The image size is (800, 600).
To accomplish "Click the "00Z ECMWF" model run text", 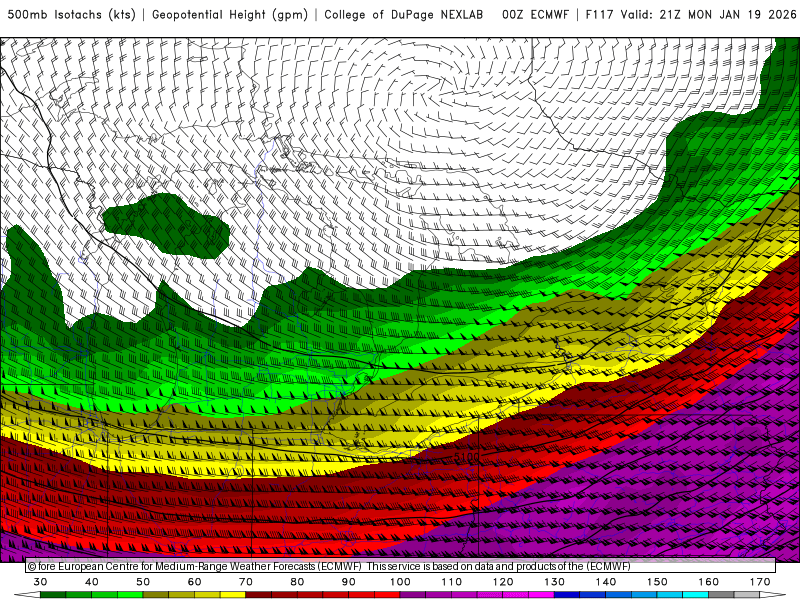I will [x=535, y=15].
